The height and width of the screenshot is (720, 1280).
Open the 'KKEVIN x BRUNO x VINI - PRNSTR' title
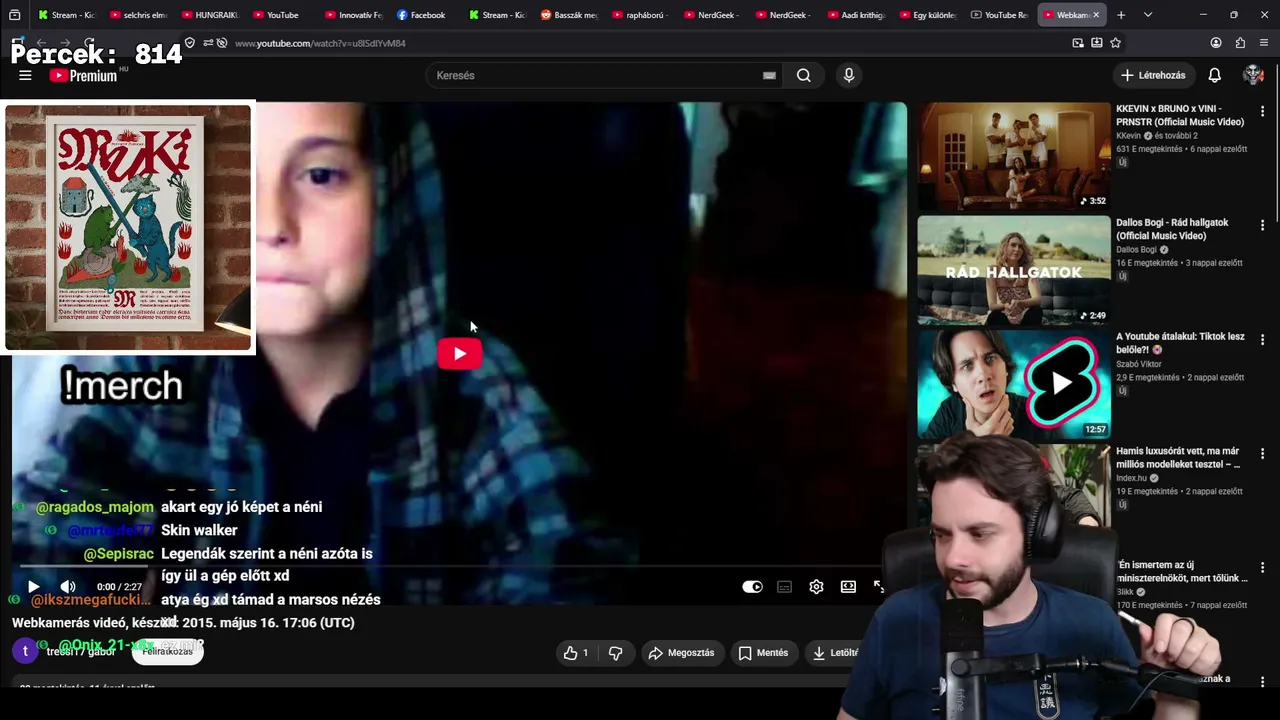point(1180,115)
